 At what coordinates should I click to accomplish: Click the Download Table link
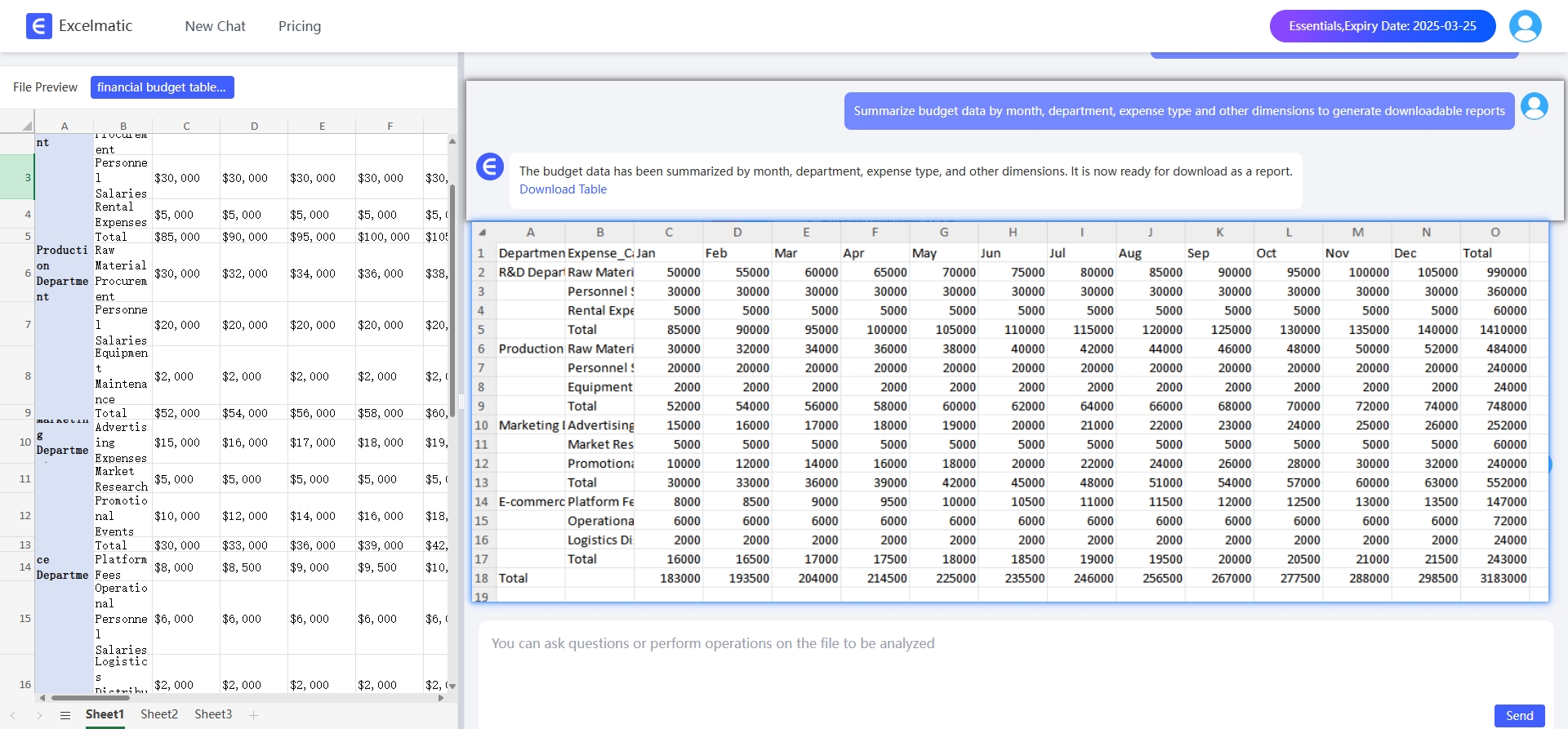pos(563,189)
